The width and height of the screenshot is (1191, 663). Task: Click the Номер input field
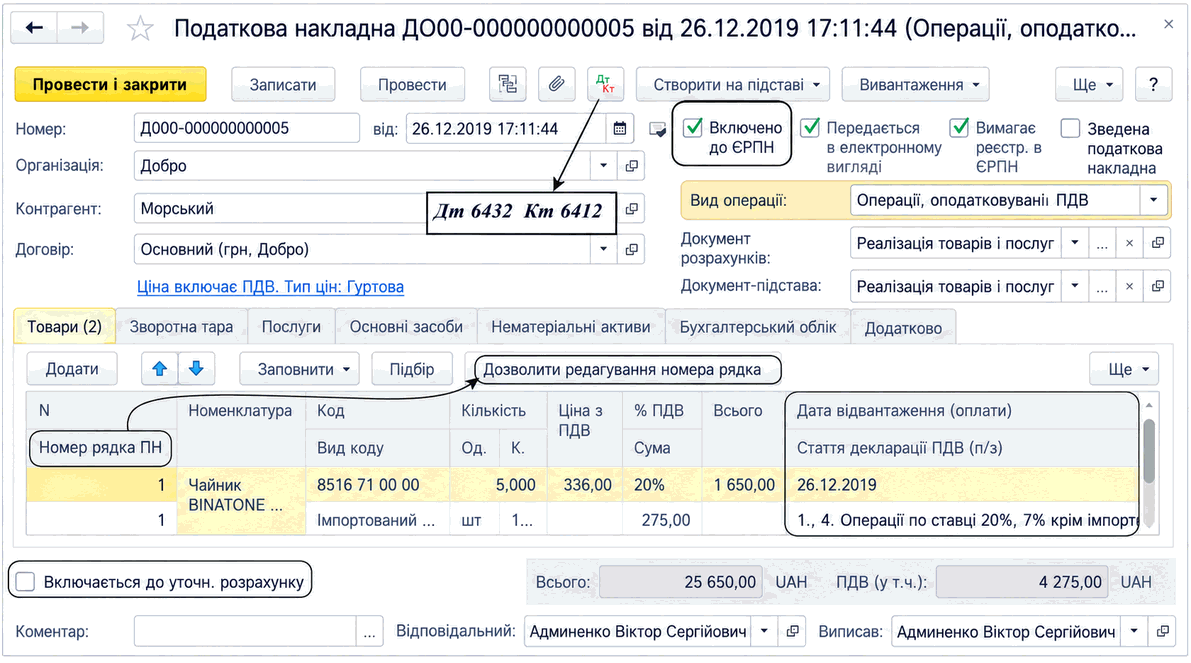(247, 128)
